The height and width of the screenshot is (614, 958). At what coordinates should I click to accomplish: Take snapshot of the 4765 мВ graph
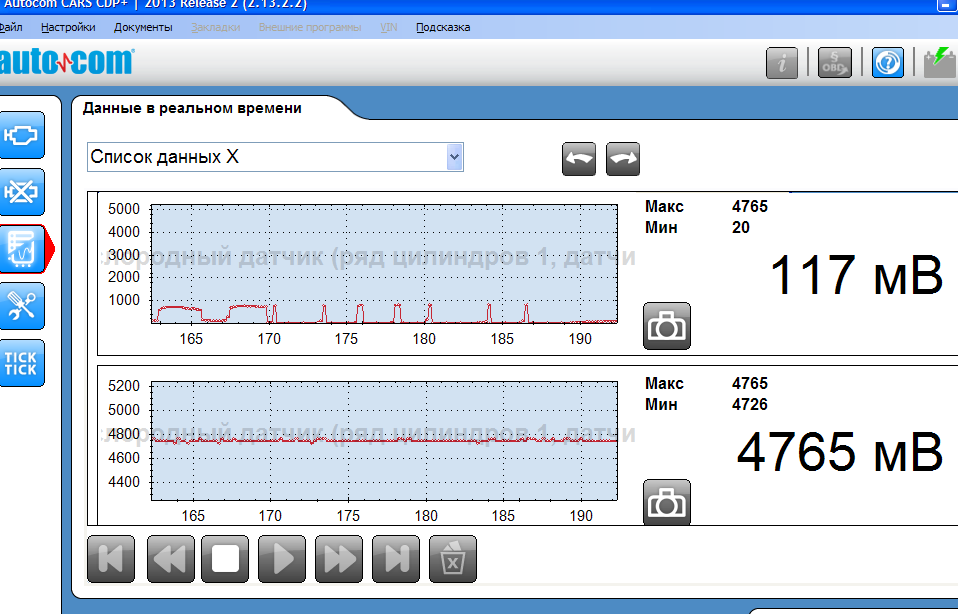[x=666, y=503]
